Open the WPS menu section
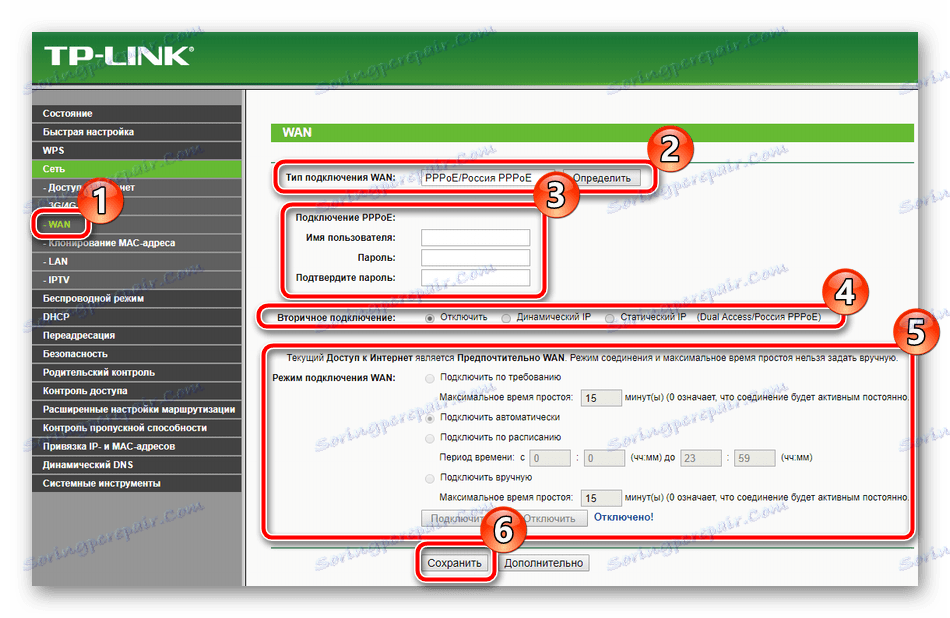Viewport: 950px width, 618px height. tap(136, 150)
